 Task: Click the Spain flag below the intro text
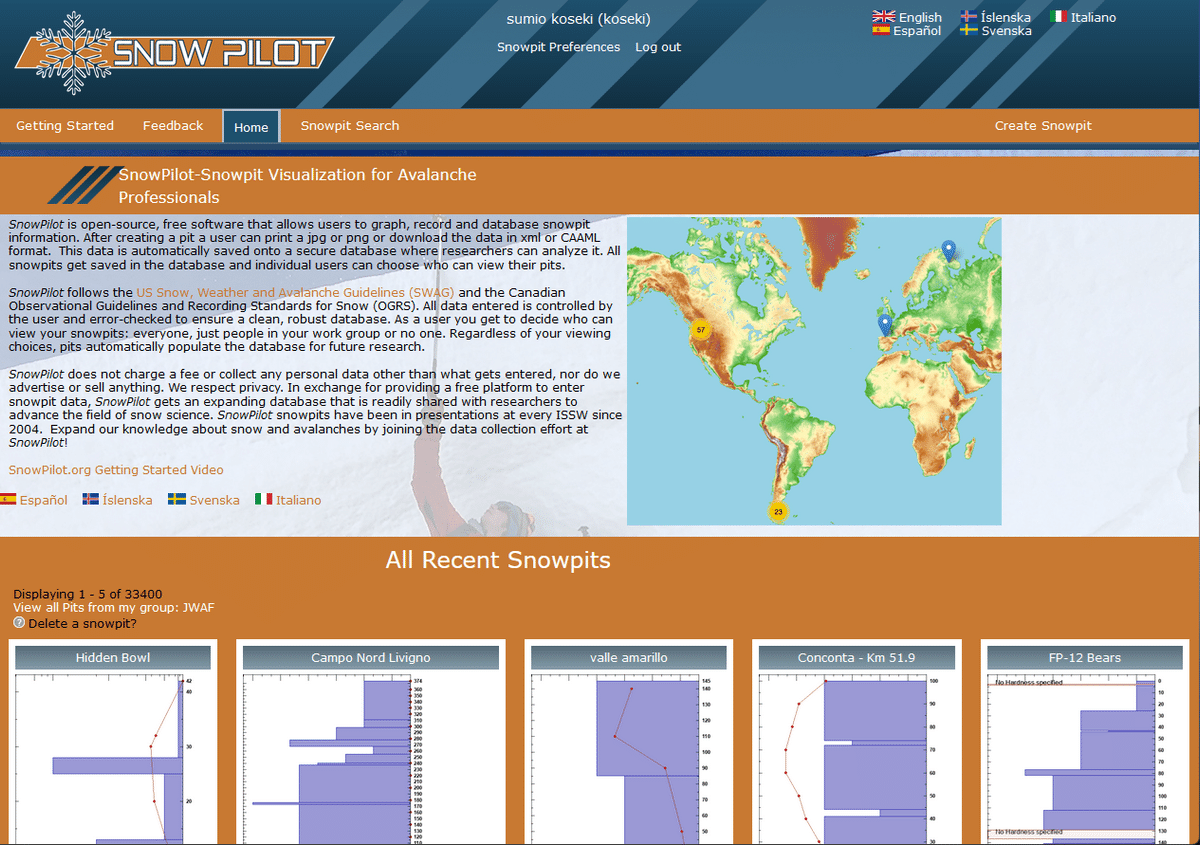7,499
